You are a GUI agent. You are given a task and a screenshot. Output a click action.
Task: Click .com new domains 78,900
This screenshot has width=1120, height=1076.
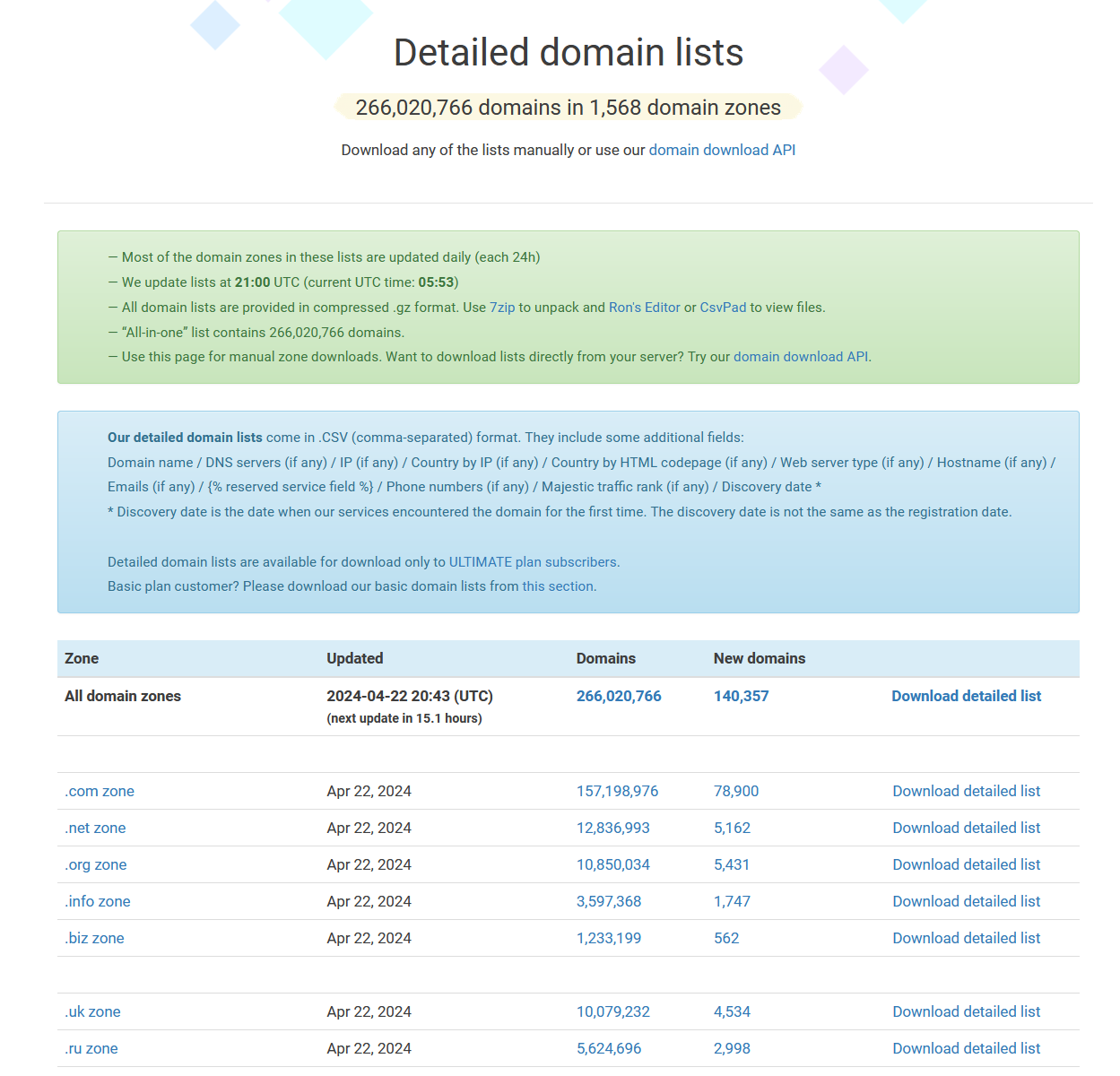point(736,791)
